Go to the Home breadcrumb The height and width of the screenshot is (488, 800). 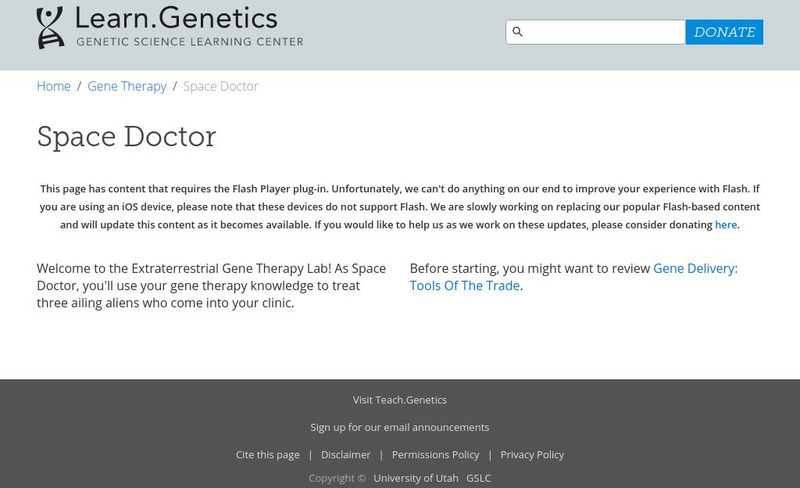coord(54,86)
